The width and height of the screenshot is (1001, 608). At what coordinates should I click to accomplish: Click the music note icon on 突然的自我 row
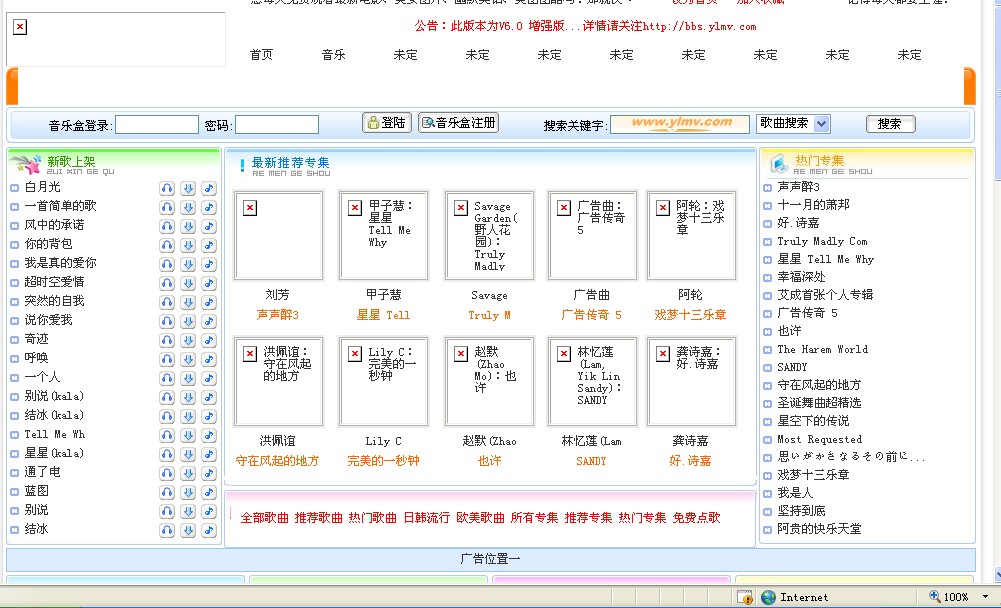click(x=209, y=302)
